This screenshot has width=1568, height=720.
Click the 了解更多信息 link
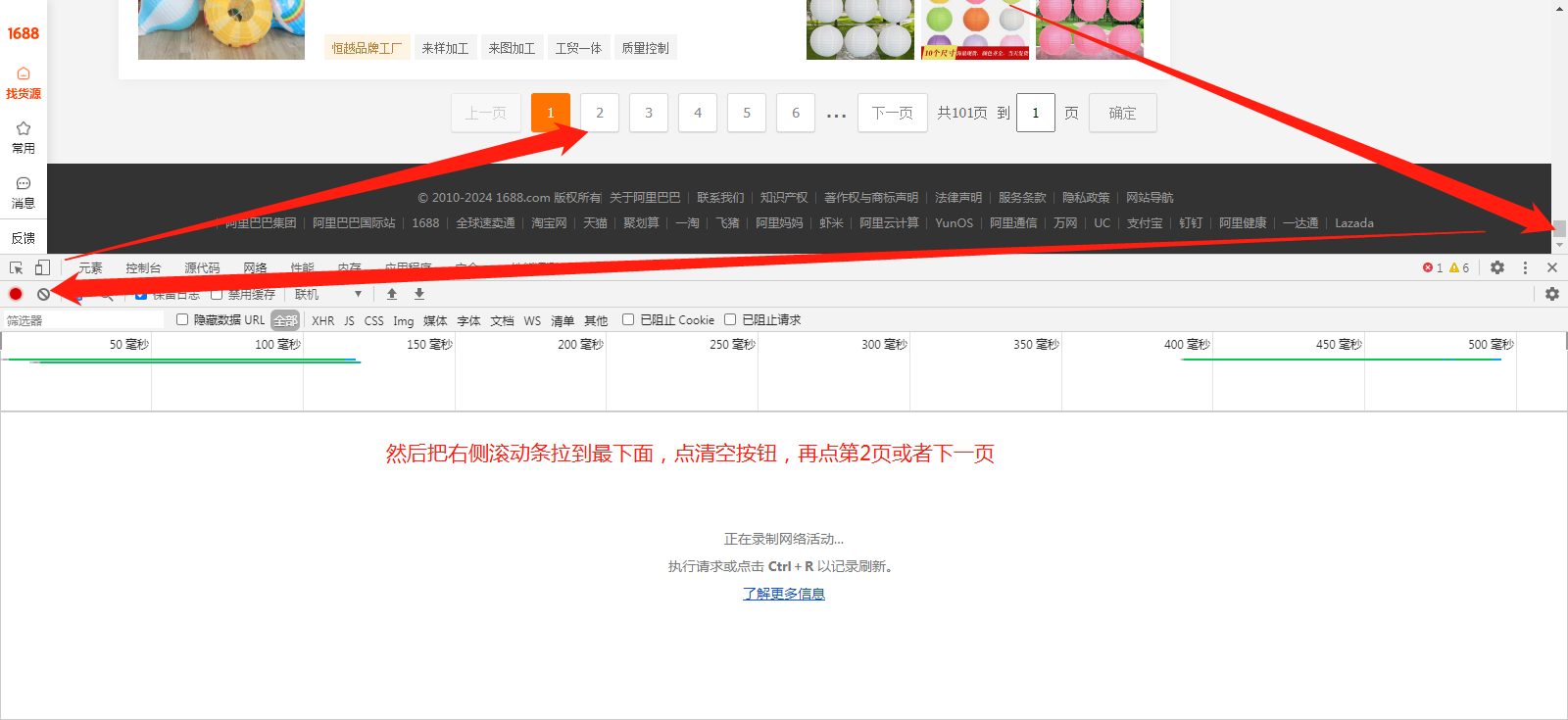784,594
